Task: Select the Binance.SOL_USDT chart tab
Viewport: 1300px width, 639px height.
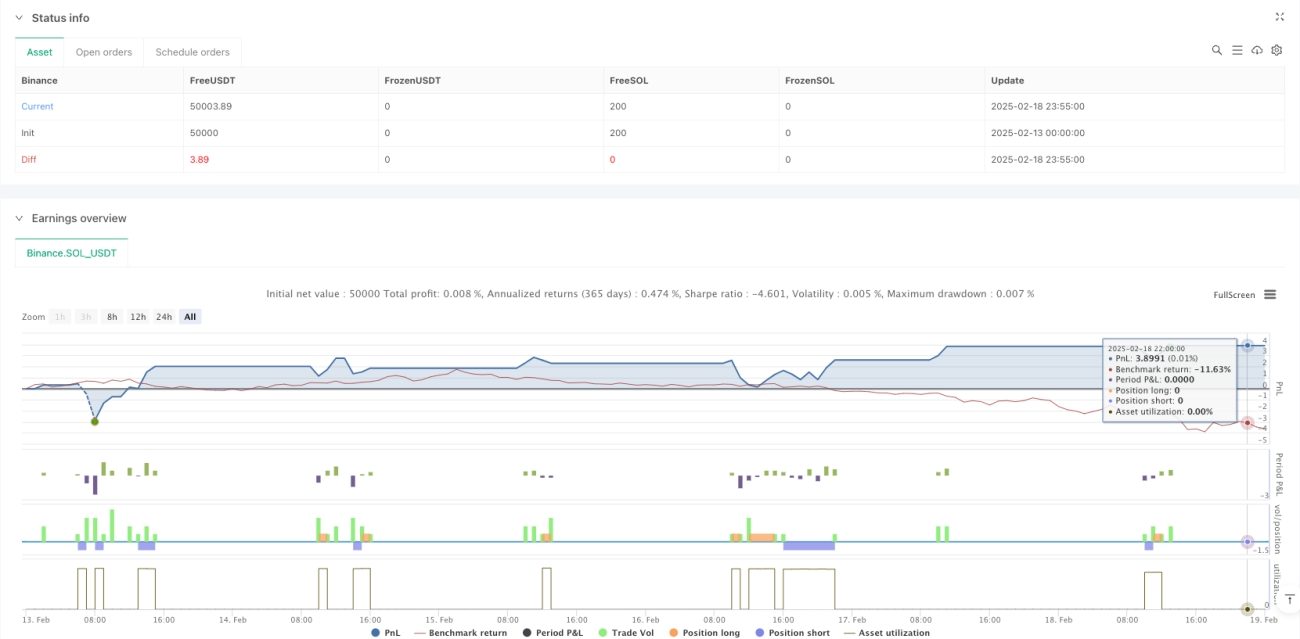Action: [71, 253]
